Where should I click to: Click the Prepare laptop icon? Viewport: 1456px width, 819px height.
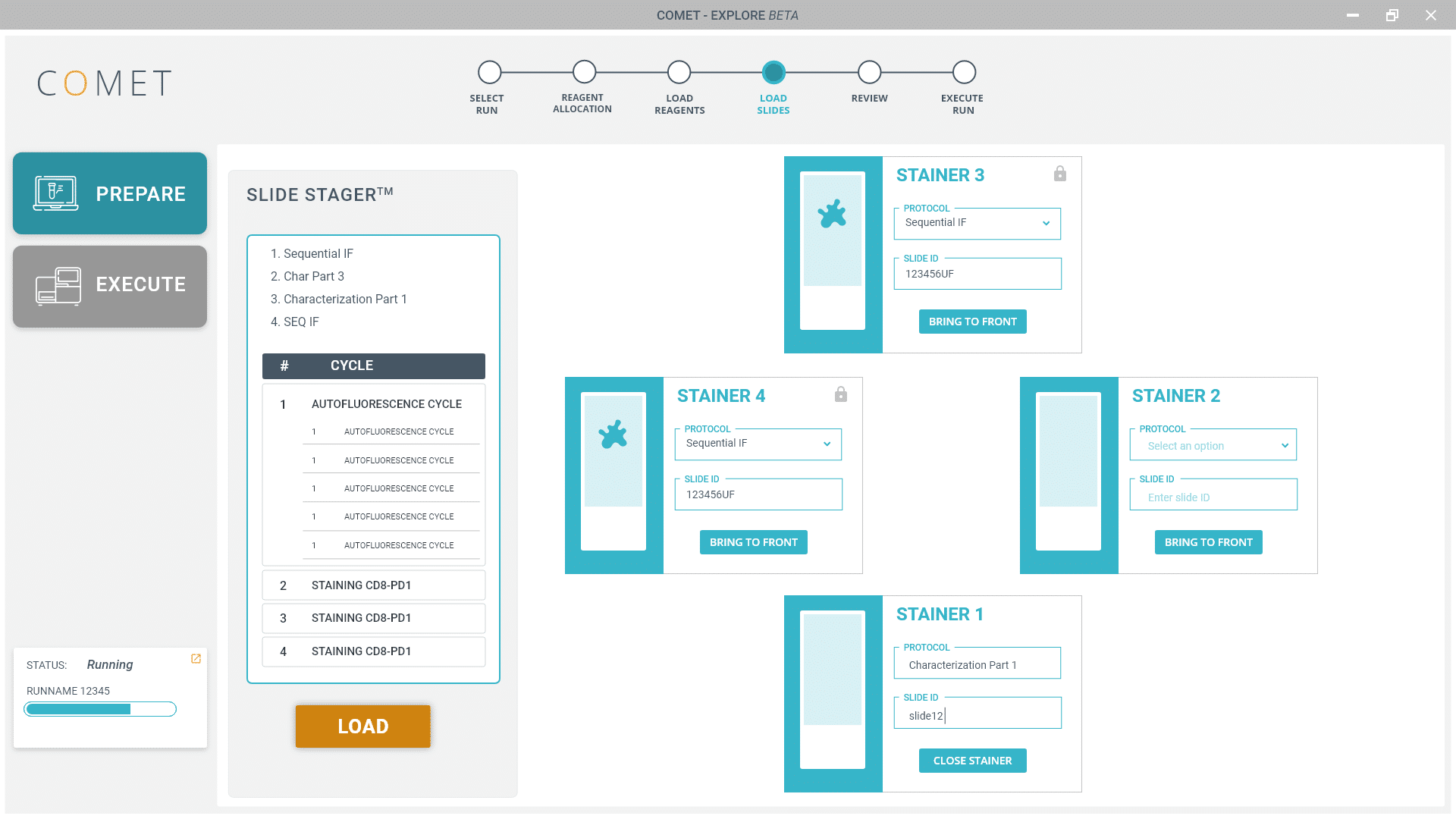pos(55,193)
